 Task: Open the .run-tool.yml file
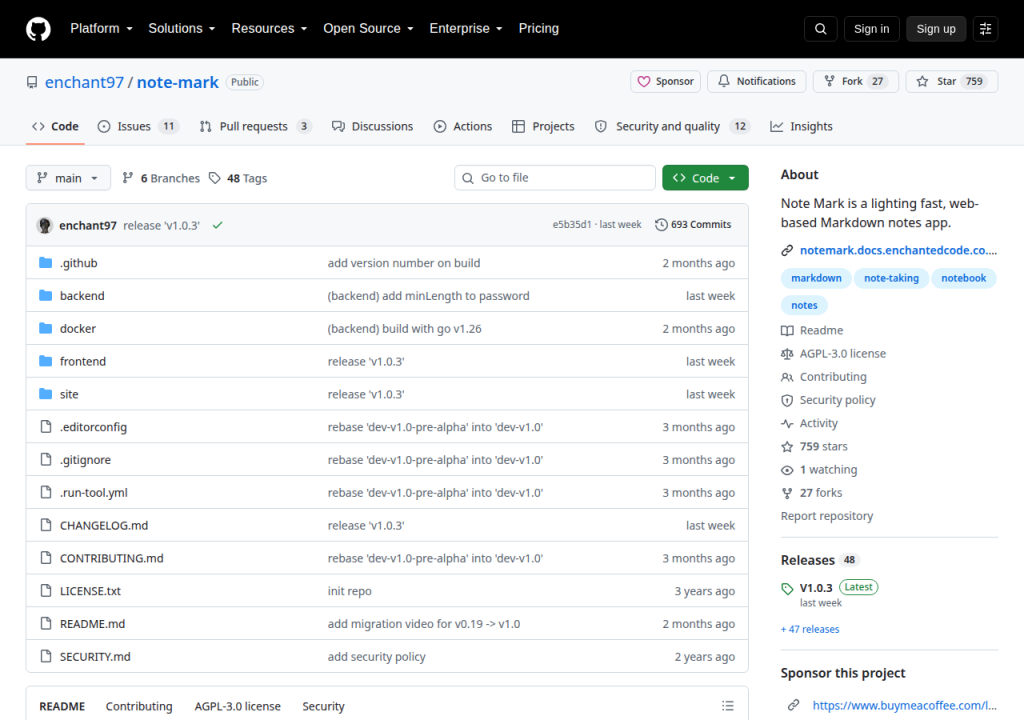tap(94, 493)
